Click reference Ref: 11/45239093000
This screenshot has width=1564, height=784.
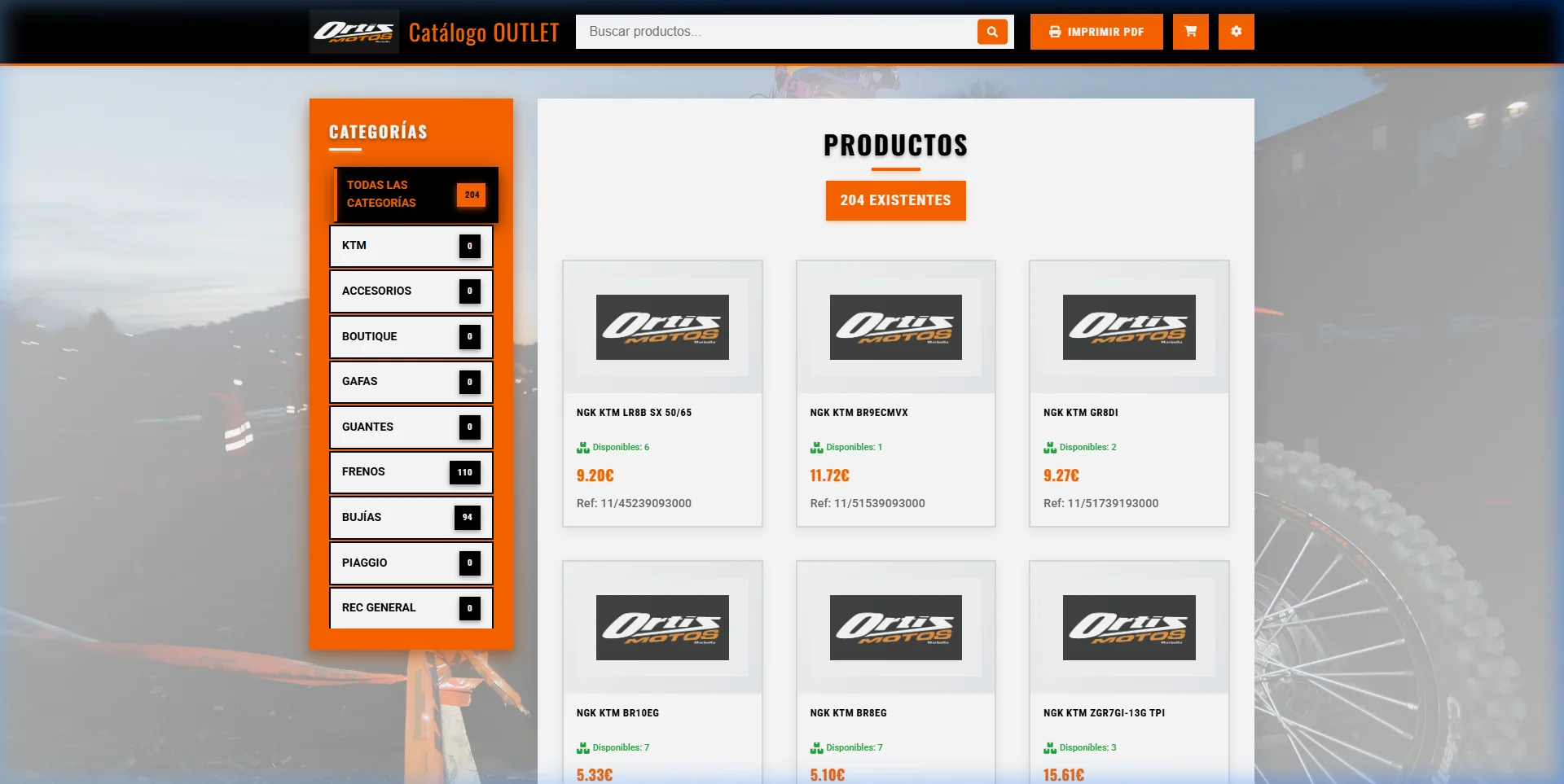(x=634, y=503)
